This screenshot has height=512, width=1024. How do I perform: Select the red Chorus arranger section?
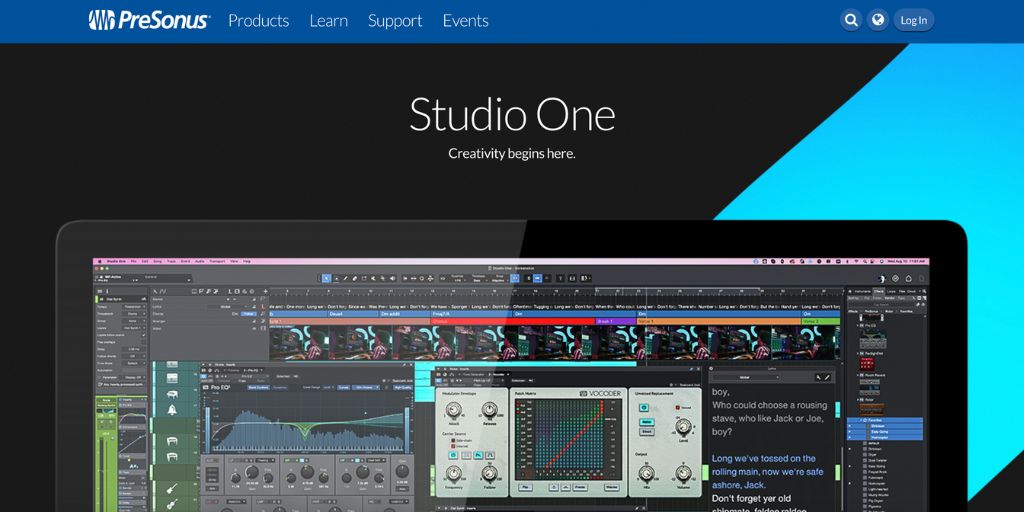(x=513, y=321)
